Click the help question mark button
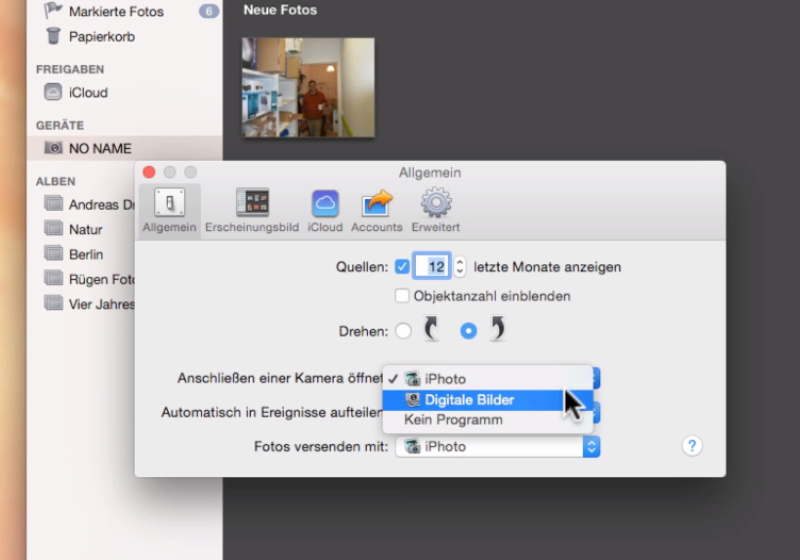The height and width of the screenshot is (560, 800). click(692, 446)
